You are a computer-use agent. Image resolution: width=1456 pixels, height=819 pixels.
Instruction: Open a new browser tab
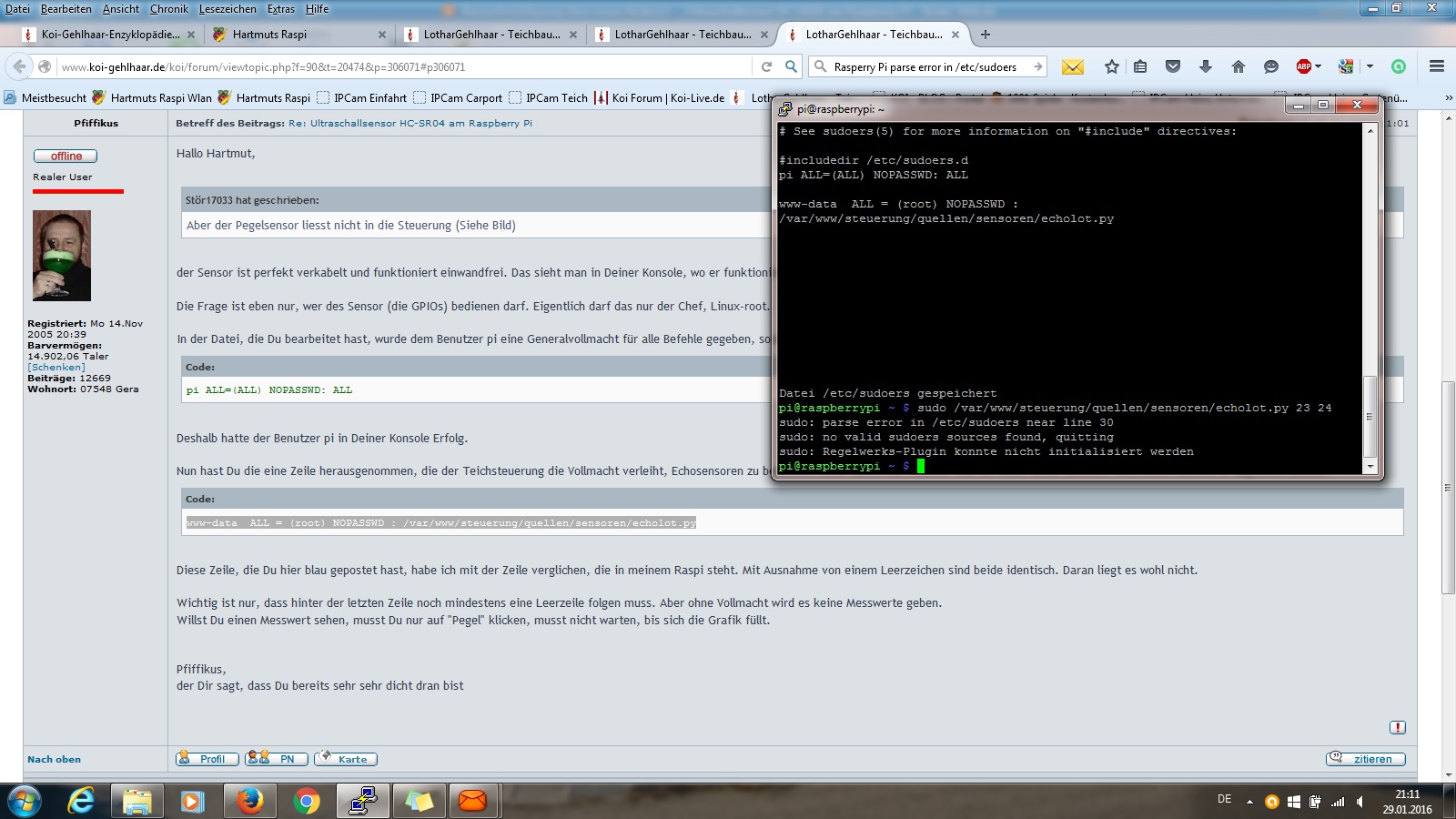[x=985, y=35]
